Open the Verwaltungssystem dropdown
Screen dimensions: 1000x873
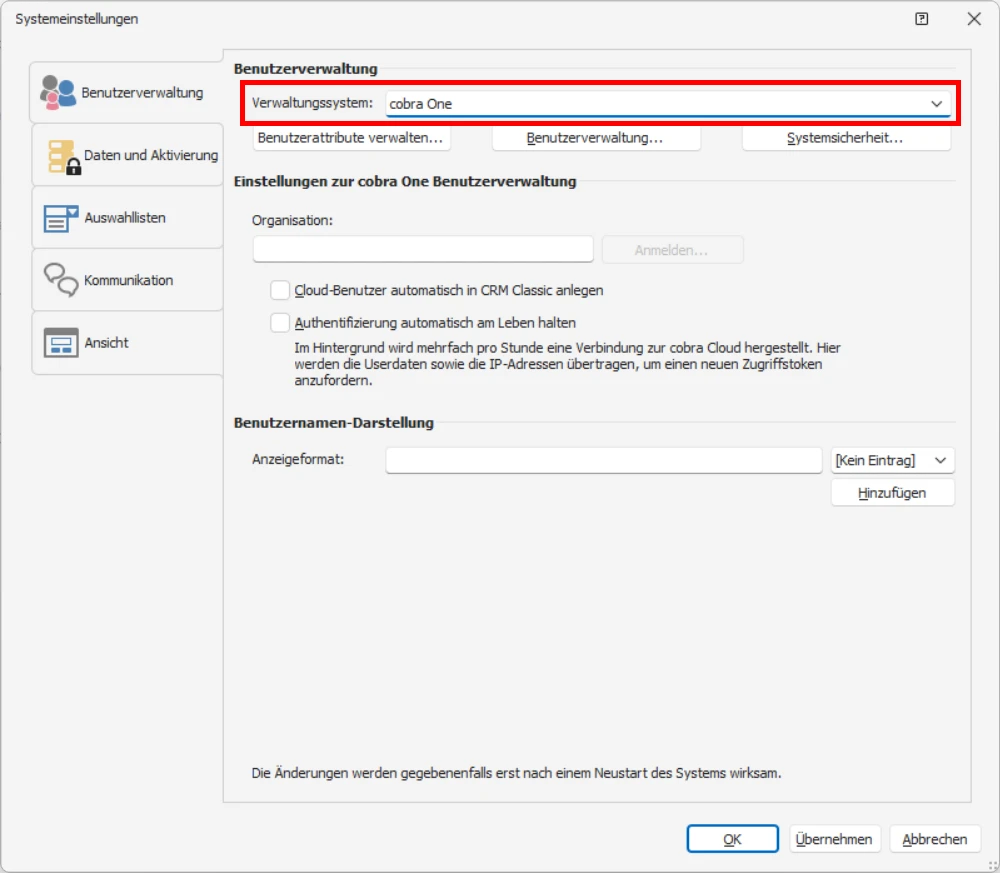pyautogui.click(x=937, y=103)
